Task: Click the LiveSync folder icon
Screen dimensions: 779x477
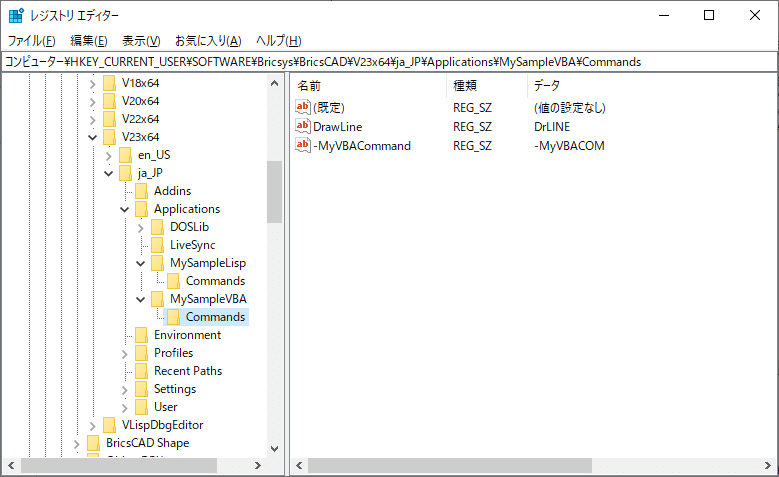Action: [x=157, y=244]
